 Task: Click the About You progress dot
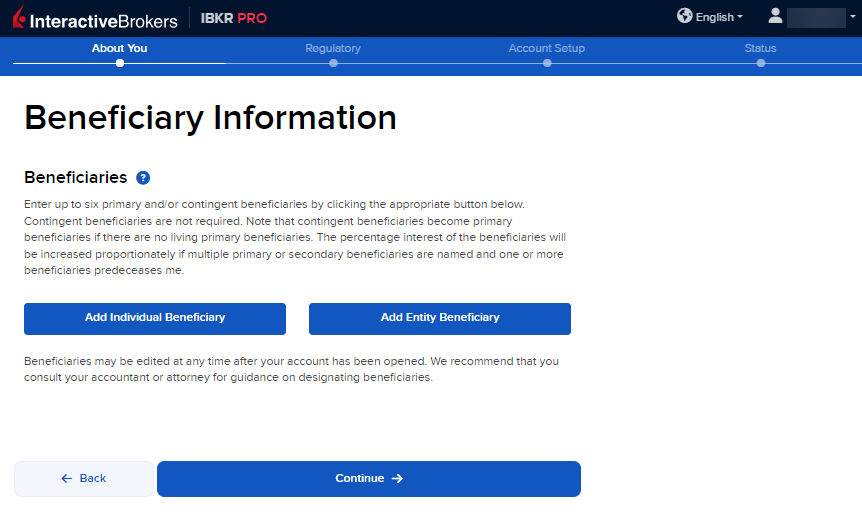click(x=120, y=63)
